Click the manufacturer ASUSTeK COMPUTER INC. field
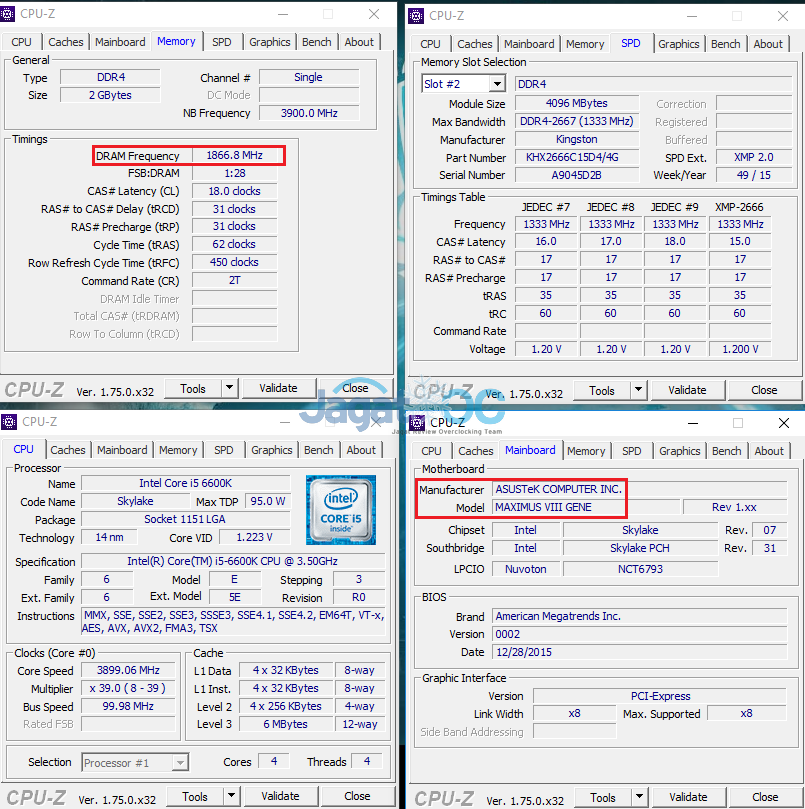The width and height of the screenshot is (805, 809). coord(640,489)
